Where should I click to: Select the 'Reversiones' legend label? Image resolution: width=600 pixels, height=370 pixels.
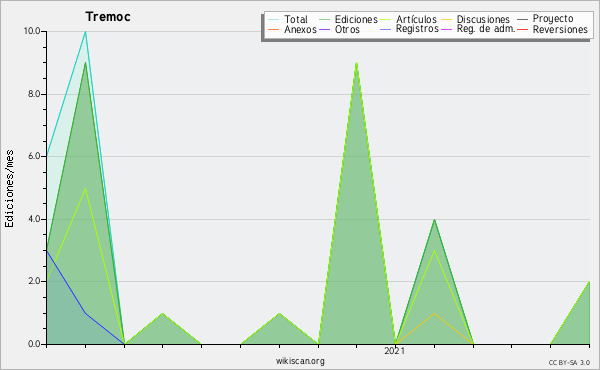(560, 29)
